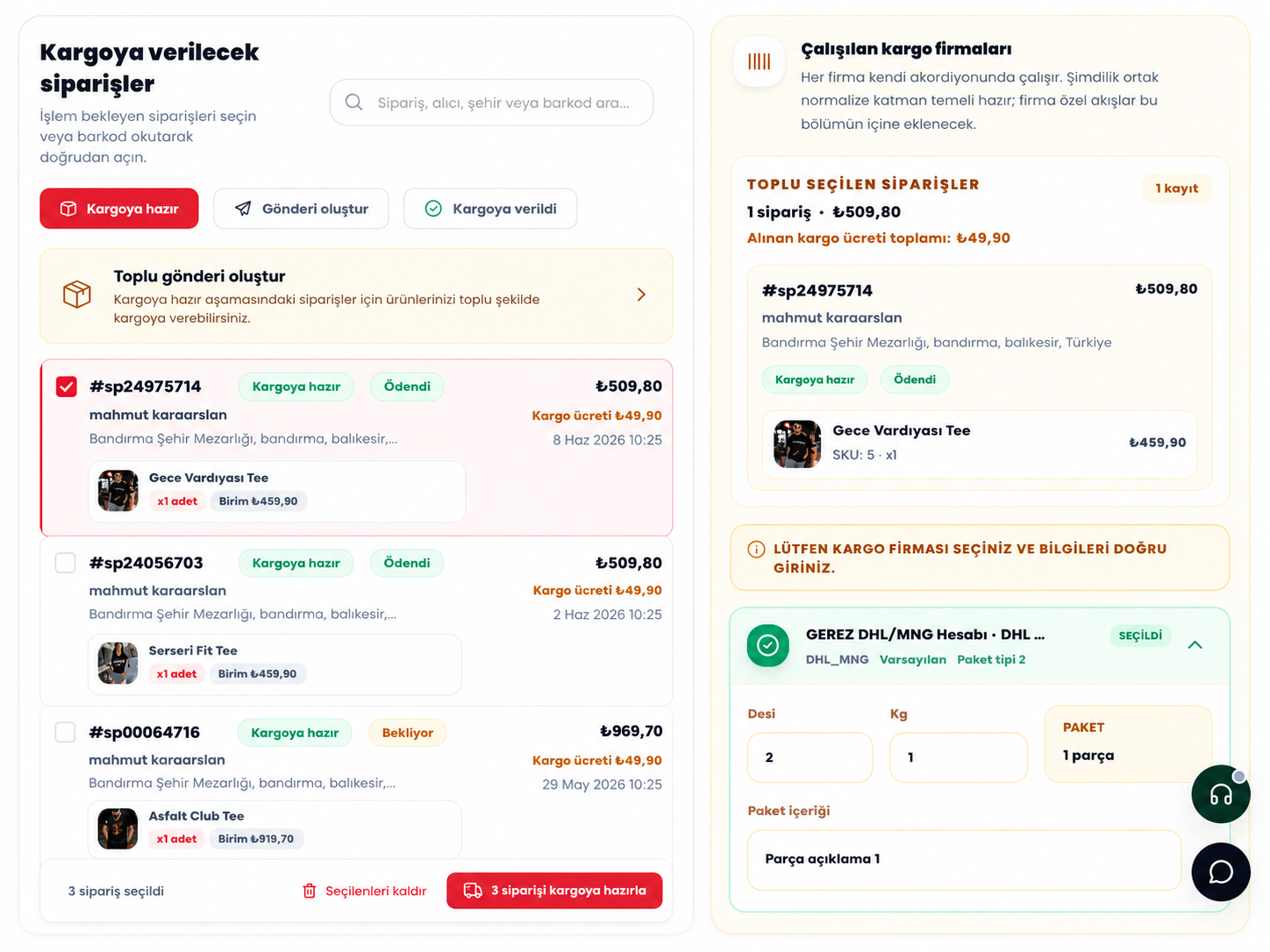The width and height of the screenshot is (1270, 952).
Task: Click the Varsayılan tag
Action: pos(913,659)
